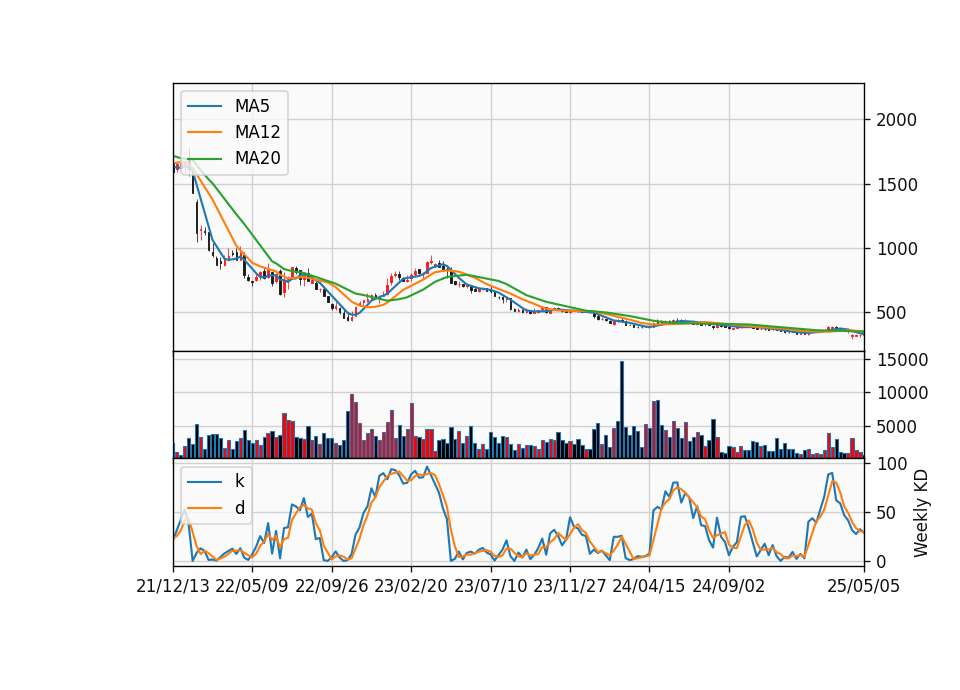The width and height of the screenshot is (960, 690).
Task: Click the 22/05/09 date label
Action: 252,586
